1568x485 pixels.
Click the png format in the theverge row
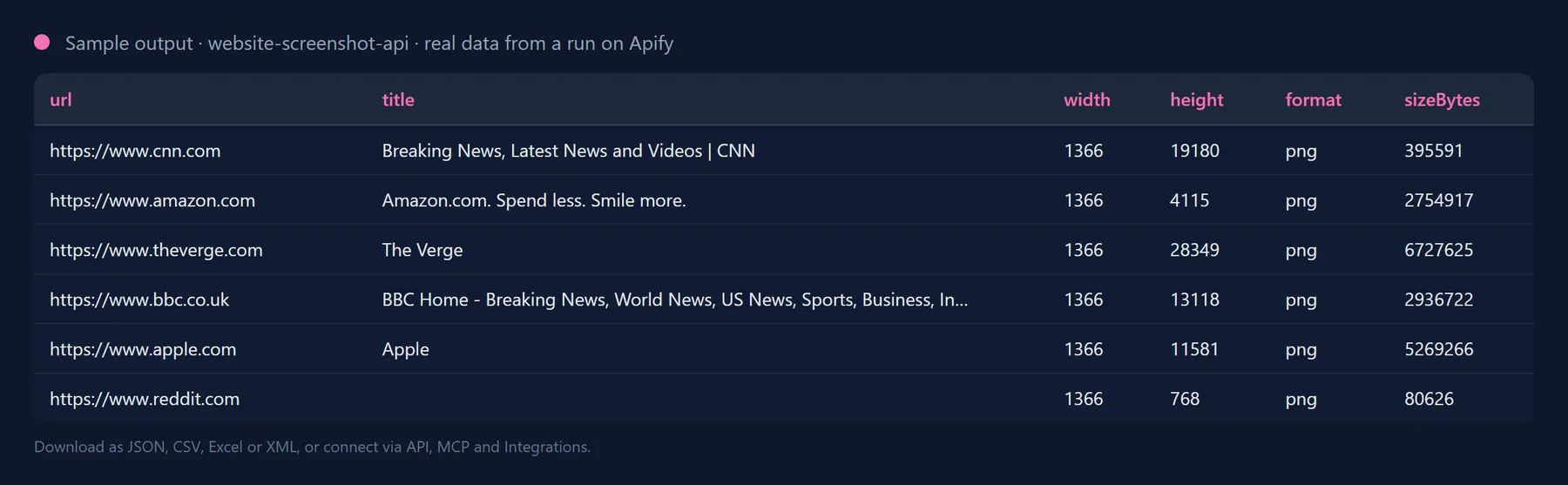1301,251
